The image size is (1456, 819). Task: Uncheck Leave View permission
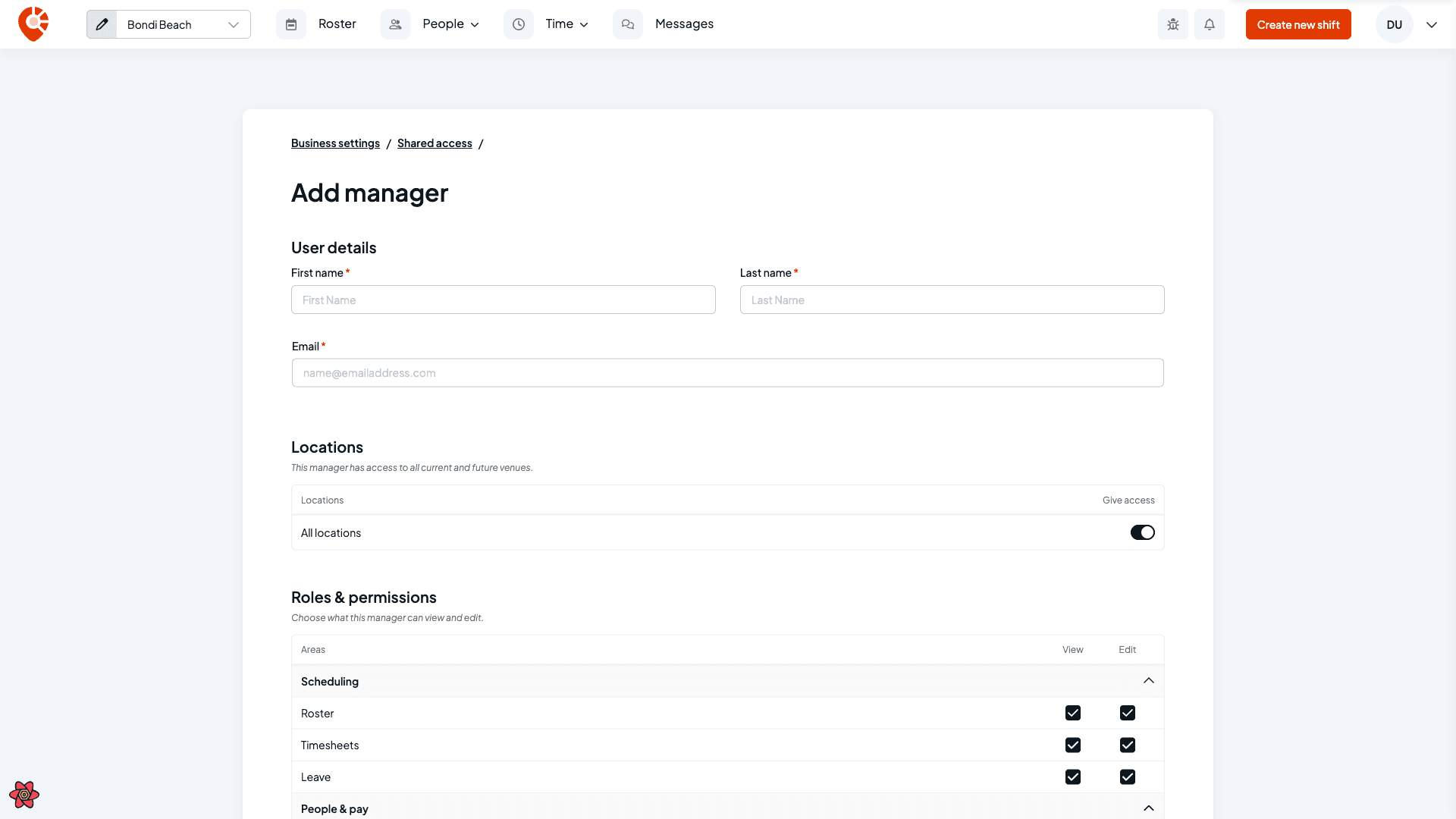[x=1073, y=777]
